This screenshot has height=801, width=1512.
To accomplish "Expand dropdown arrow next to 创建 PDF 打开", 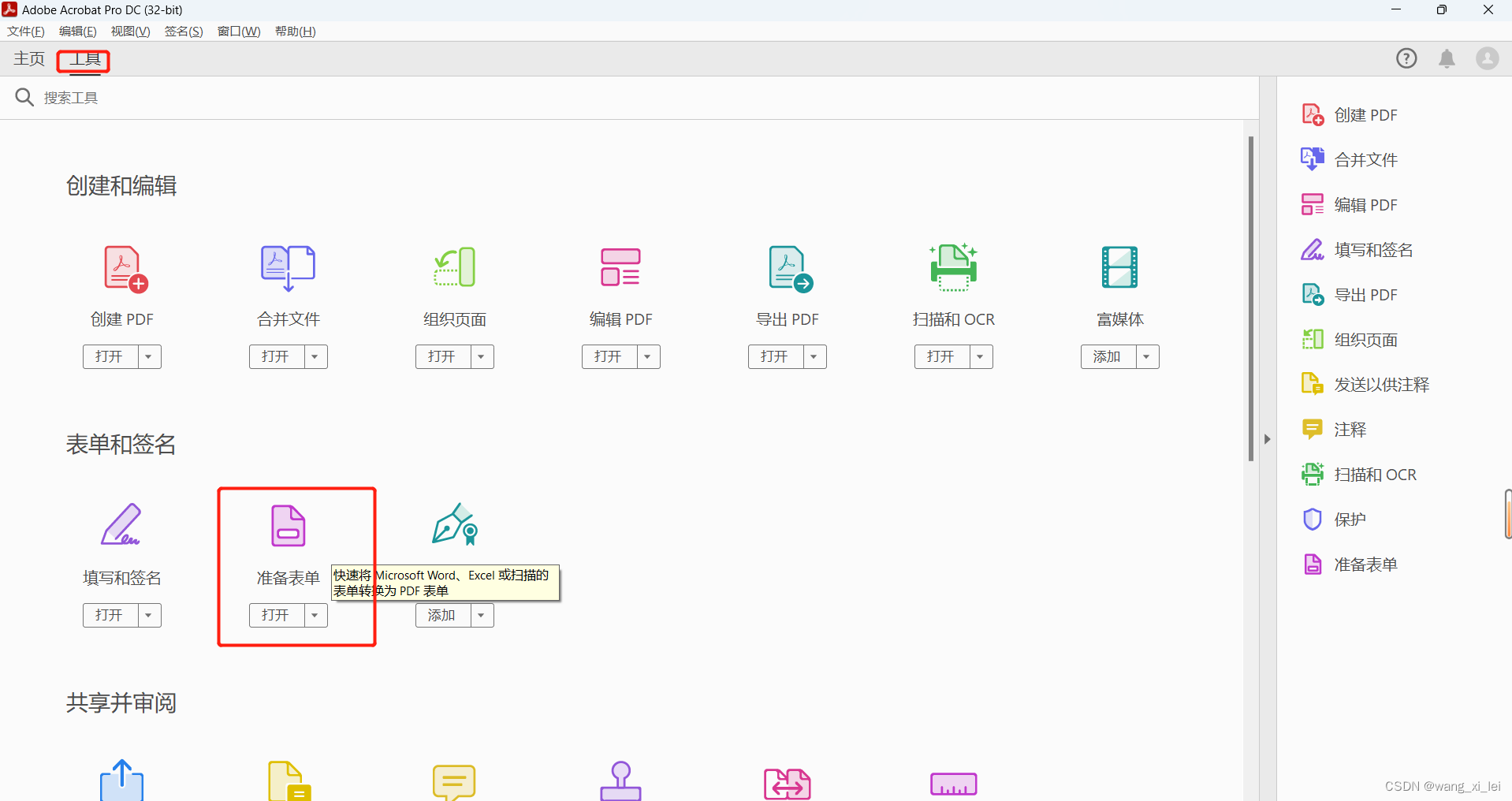I will 149,356.
